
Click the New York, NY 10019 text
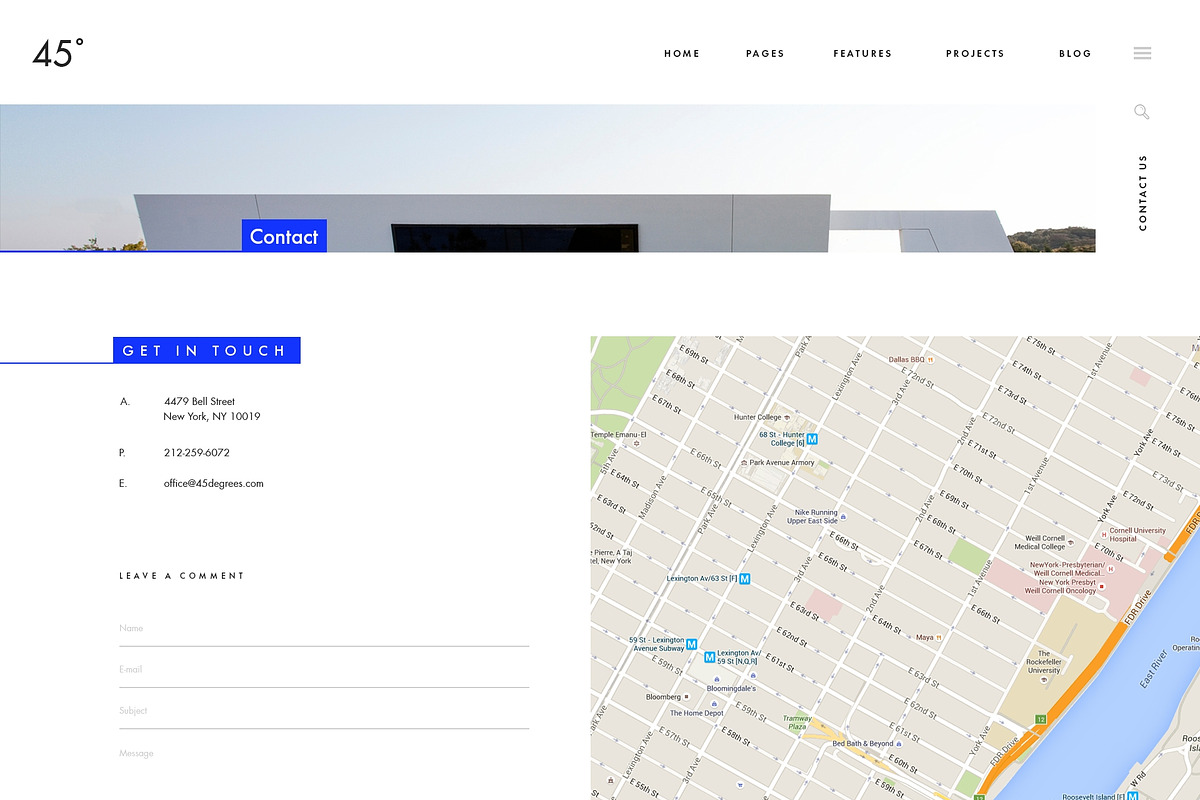[x=212, y=417]
